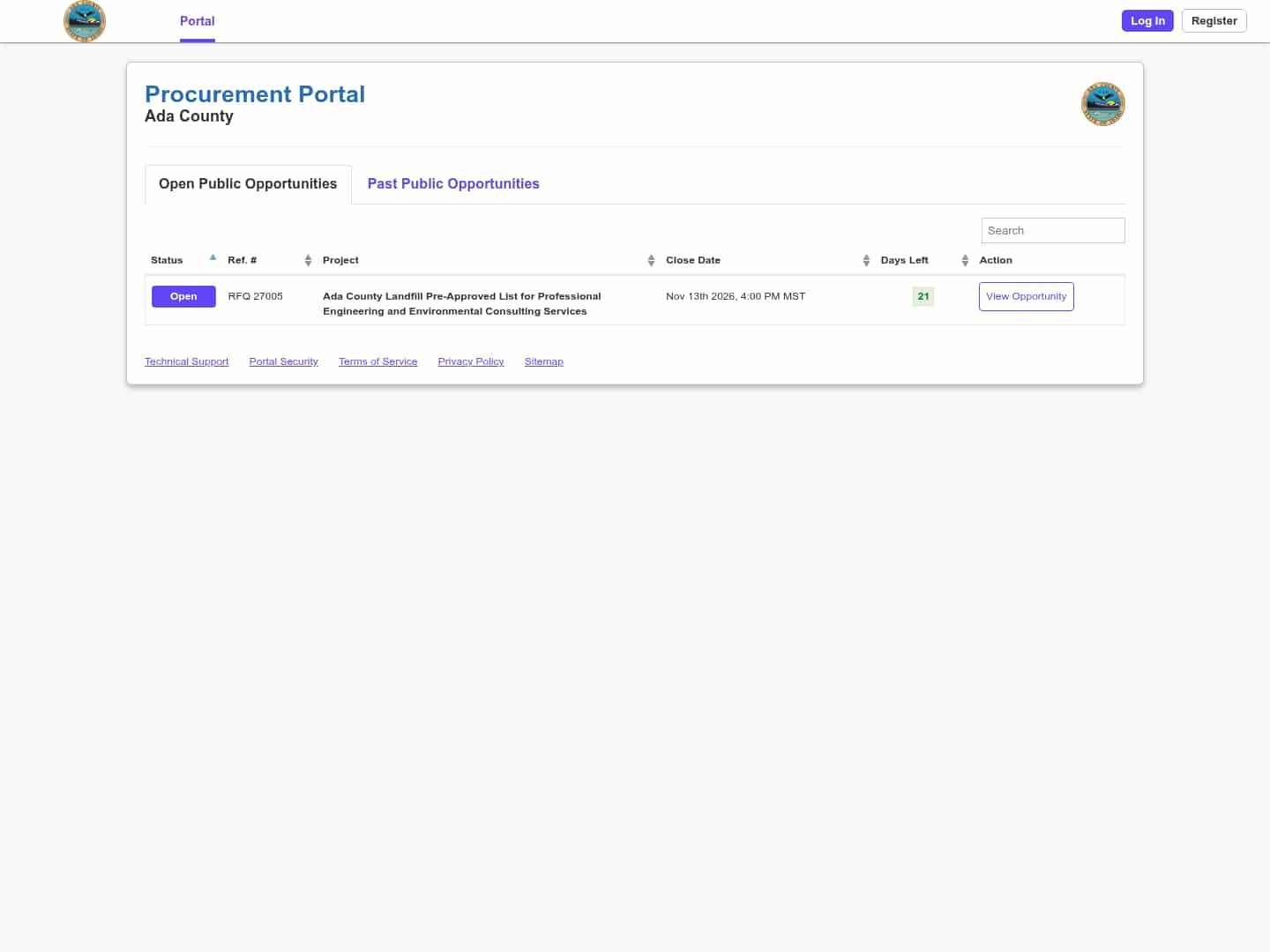
Task: Click close date Nov 13th 2026 cell
Action: click(736, 296)
